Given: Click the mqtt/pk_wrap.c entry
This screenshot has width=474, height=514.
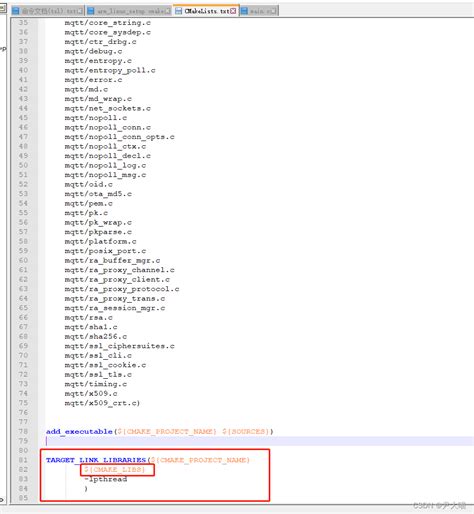Looking at the screenshot, I should (x=98, y=222).
